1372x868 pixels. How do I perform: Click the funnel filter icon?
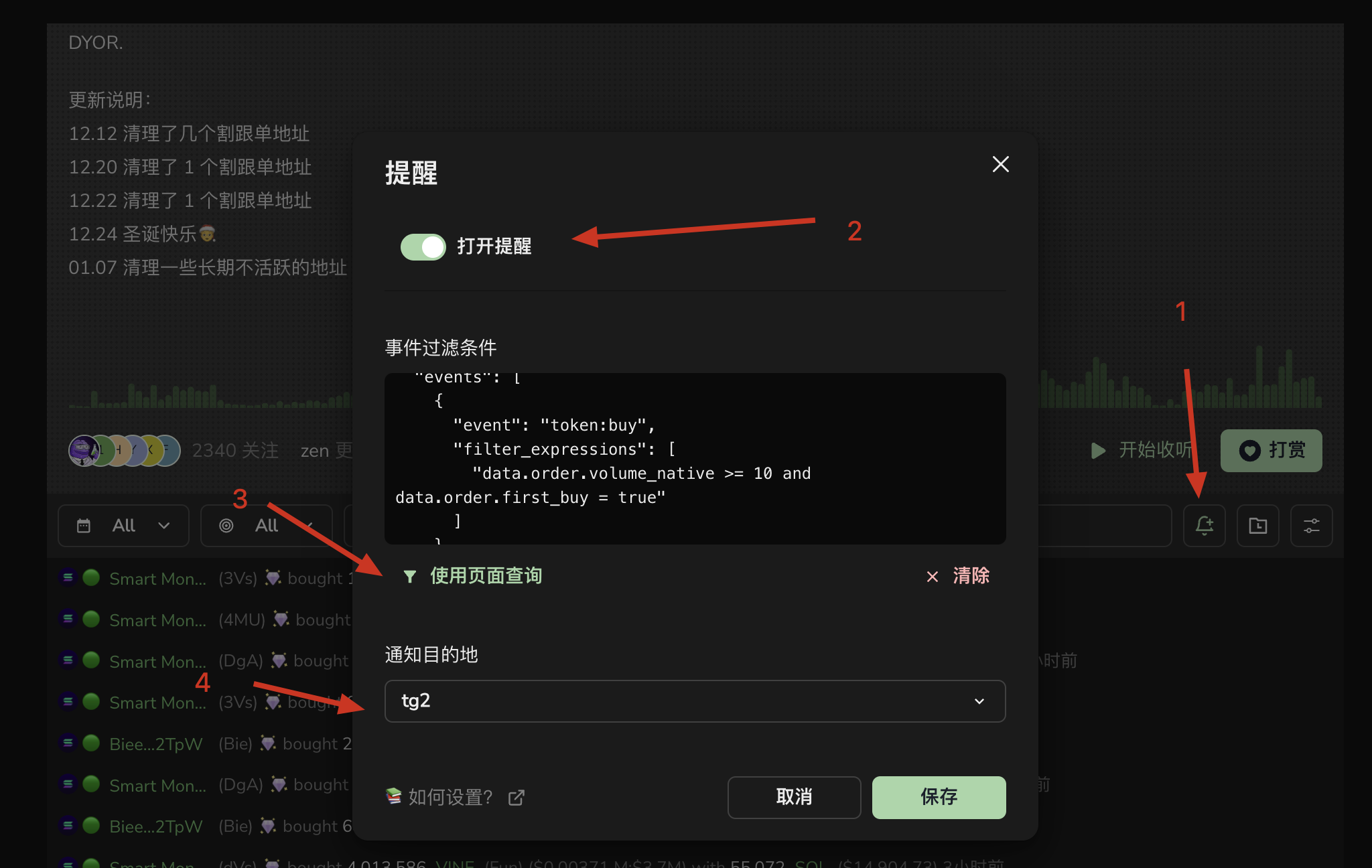410,576
